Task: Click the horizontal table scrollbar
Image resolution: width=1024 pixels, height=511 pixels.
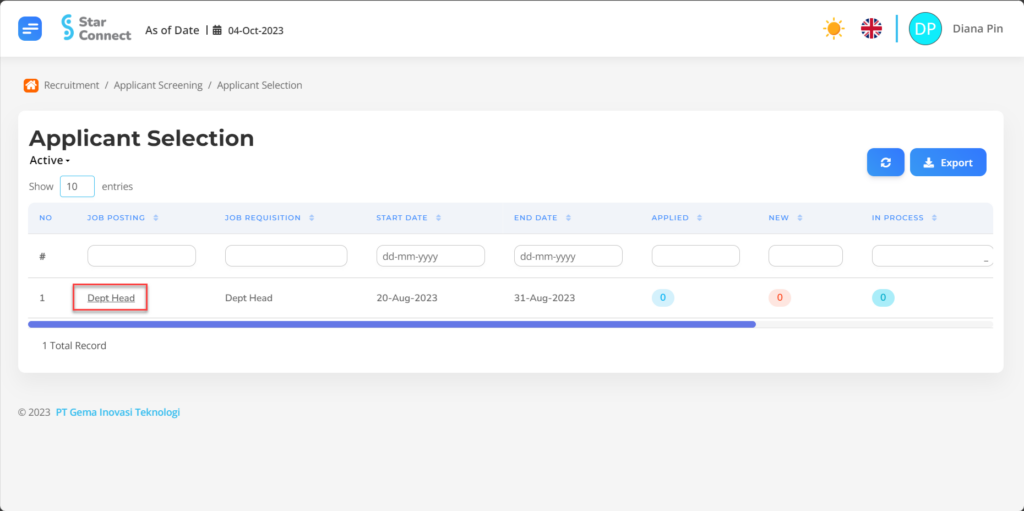Action: coord(392,324)
